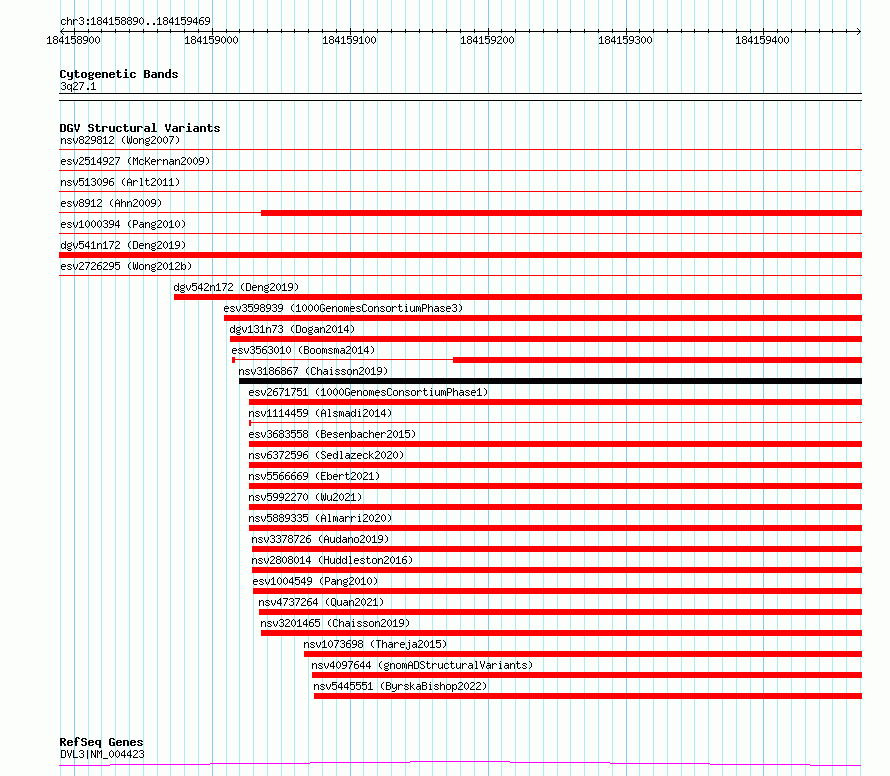Select variant nsv1114459 (Alsmadi2014) label
The height and width of the screenshot is (776, 890).
320,413
